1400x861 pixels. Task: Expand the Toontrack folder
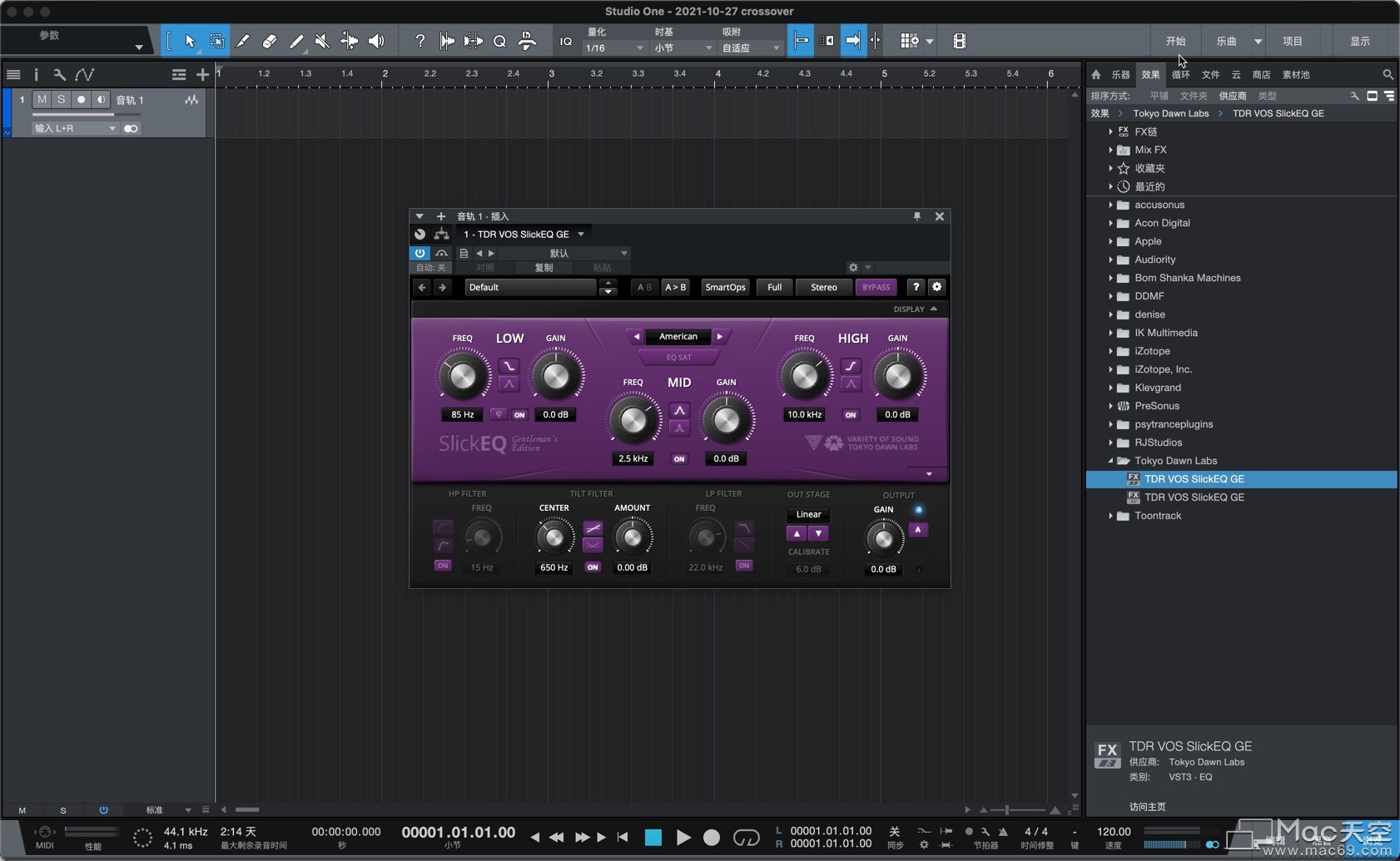1110,516
